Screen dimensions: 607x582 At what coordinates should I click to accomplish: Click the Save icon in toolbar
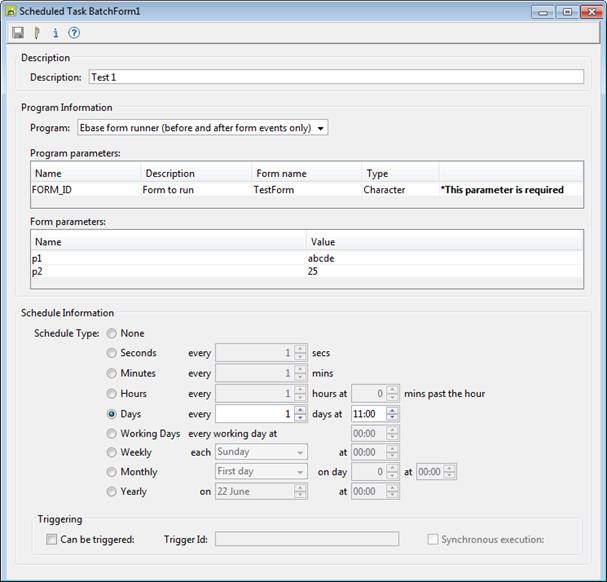coord(18,33)
